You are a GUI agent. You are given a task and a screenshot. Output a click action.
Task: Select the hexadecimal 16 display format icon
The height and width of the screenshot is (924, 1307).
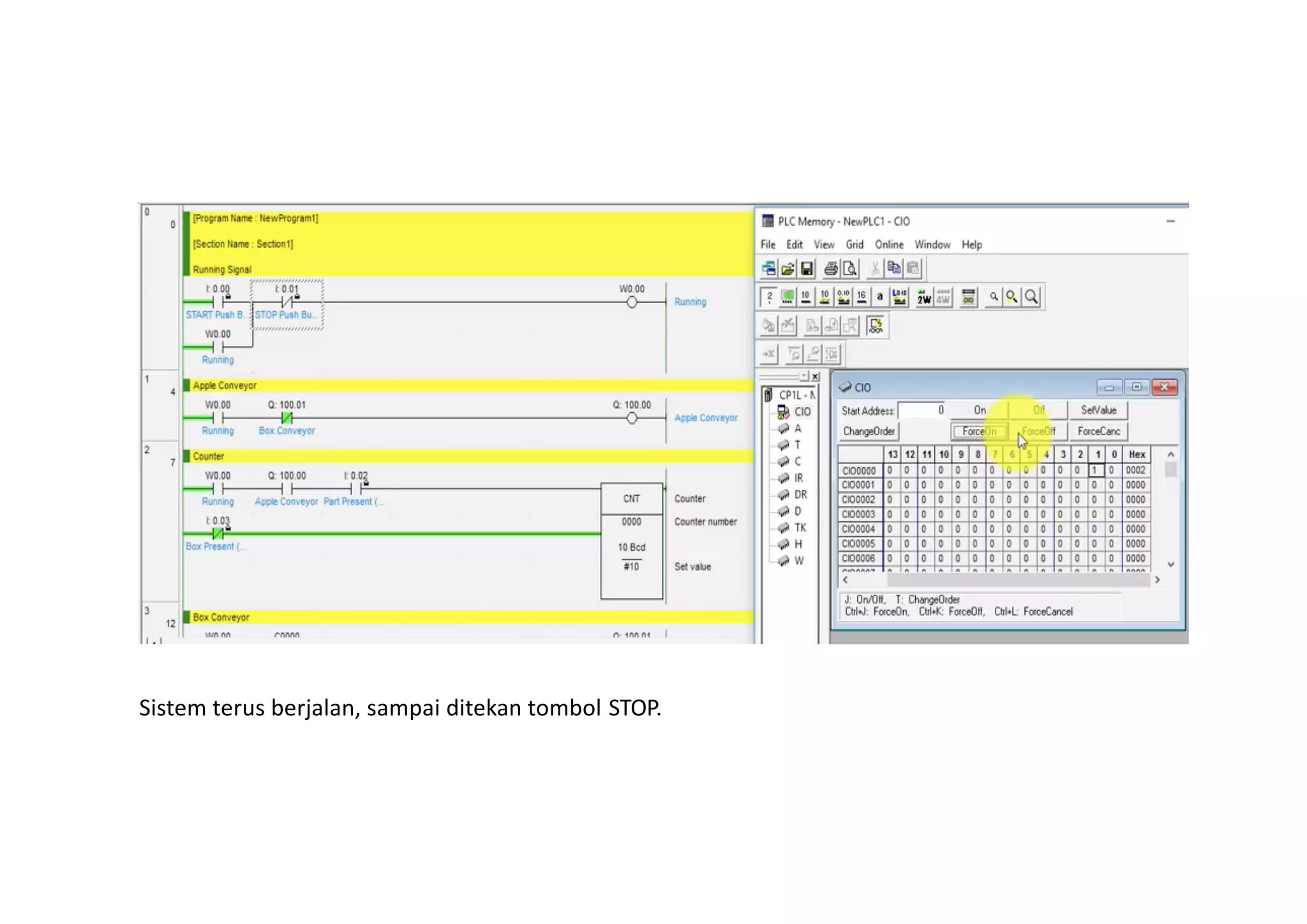(862, 297)
